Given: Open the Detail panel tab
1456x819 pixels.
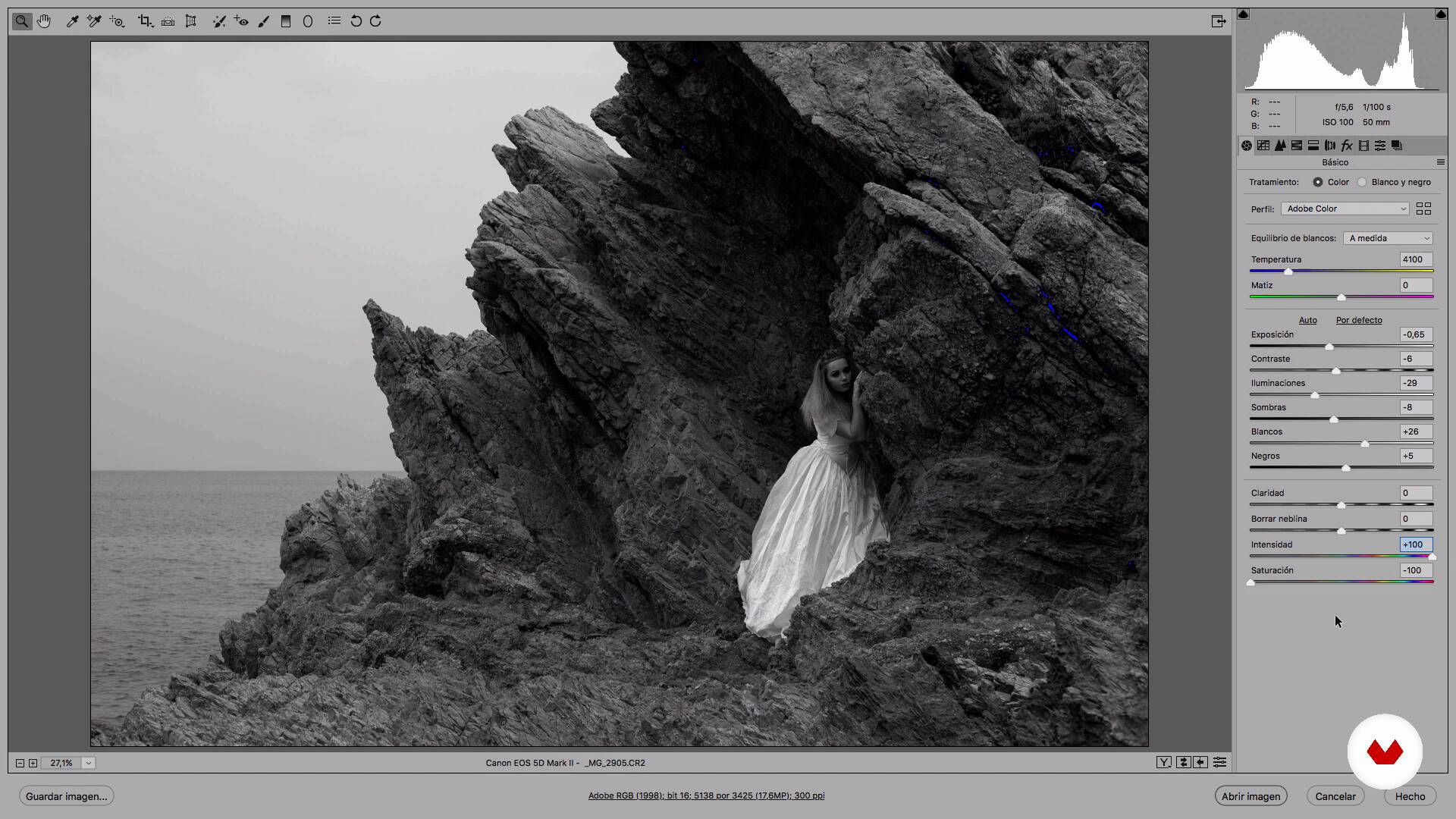Looking at the screenshot, I should (1280, 146).
